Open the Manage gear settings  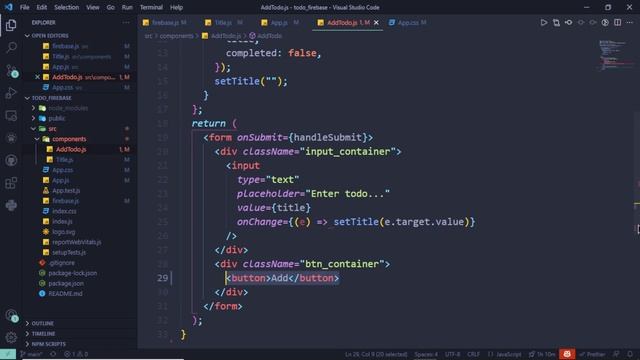click(x=11, y=337)
